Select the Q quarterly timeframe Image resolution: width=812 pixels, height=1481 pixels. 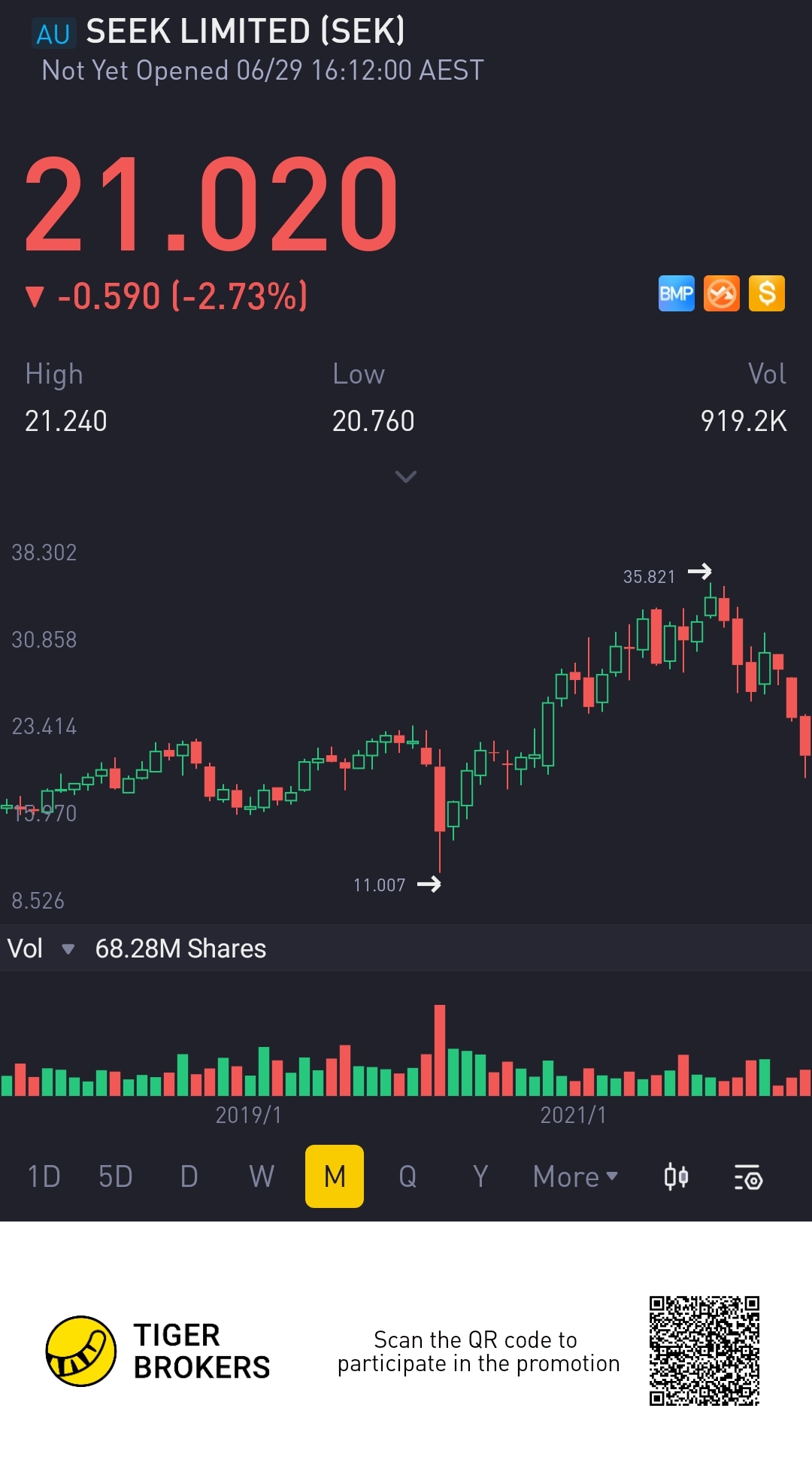pyautogui.click(x=408, y=1176)
